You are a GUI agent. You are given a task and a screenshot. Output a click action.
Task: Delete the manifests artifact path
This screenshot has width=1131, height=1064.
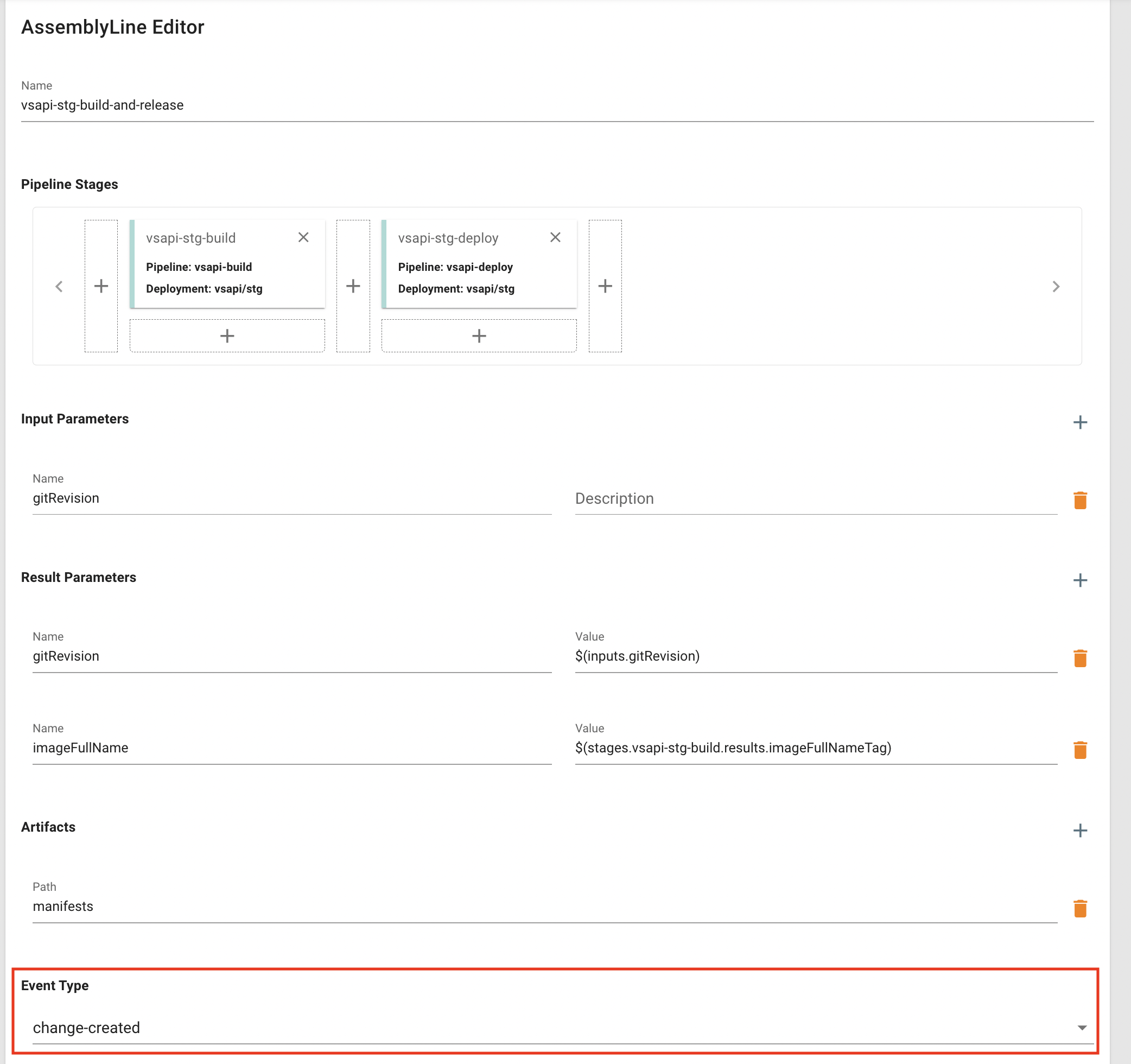pyautogui.click(x=1079, y=909)
